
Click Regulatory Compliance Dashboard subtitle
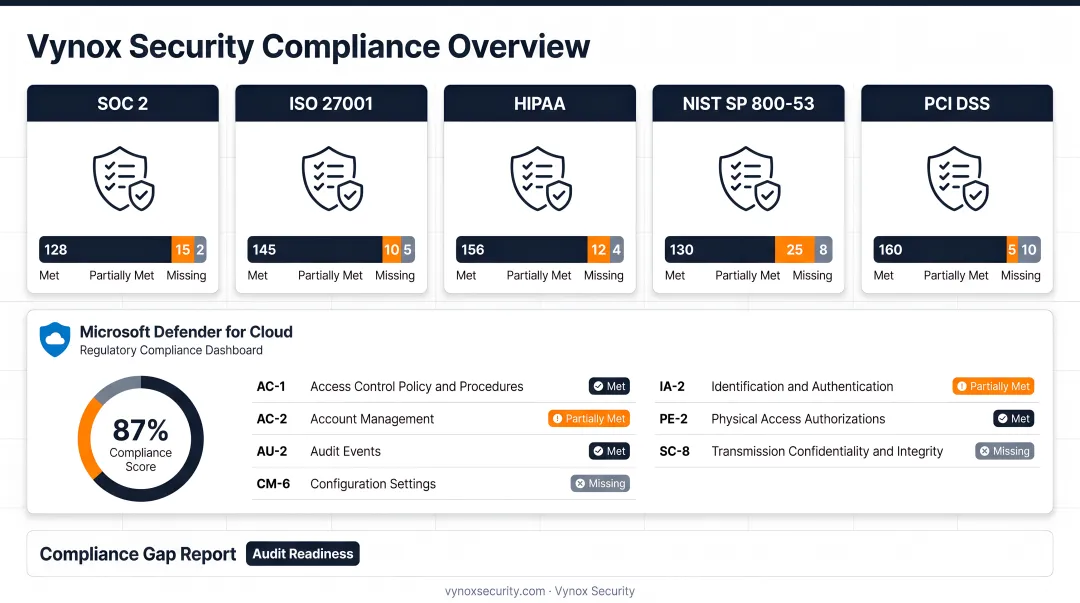click(x=171, y=350)
